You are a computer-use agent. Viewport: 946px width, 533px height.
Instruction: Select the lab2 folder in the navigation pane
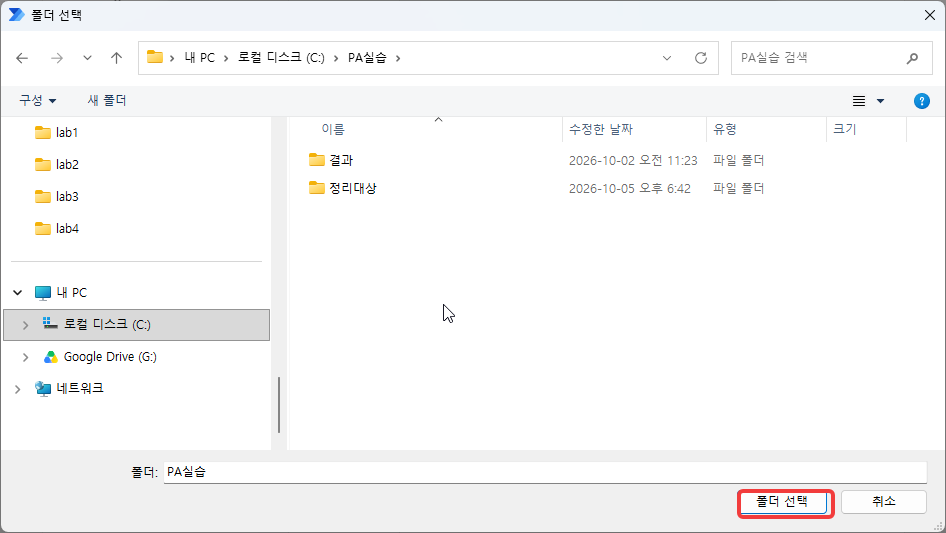coord(57,164)
